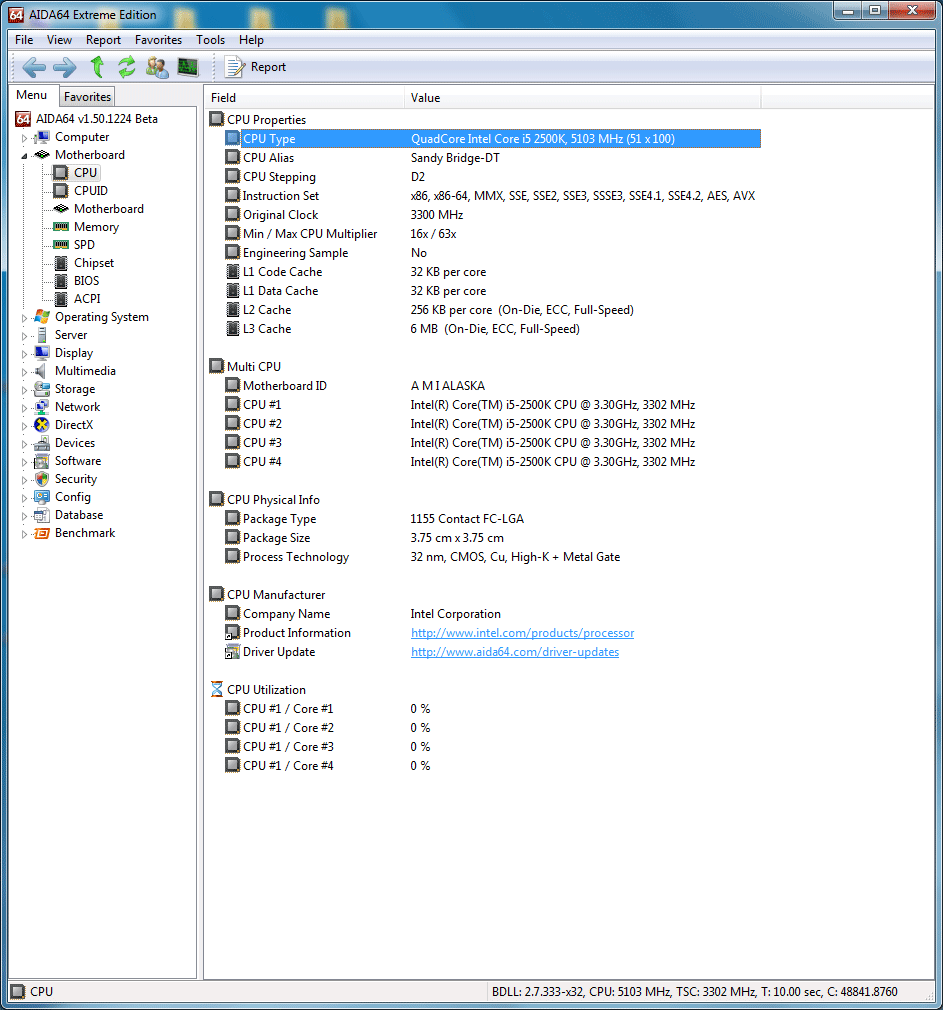Click the ACPI chip icon in tree
Viewport: 943px width, 1010px height.
pyautogui.click(x=61, y=299)
